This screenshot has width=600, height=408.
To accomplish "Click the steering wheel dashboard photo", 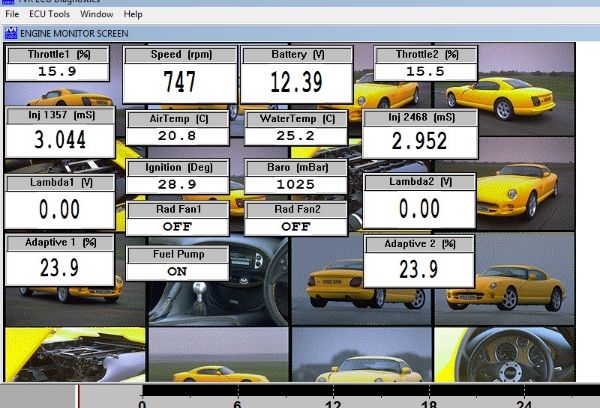I will pyautogui.click(x=510, y=355).
